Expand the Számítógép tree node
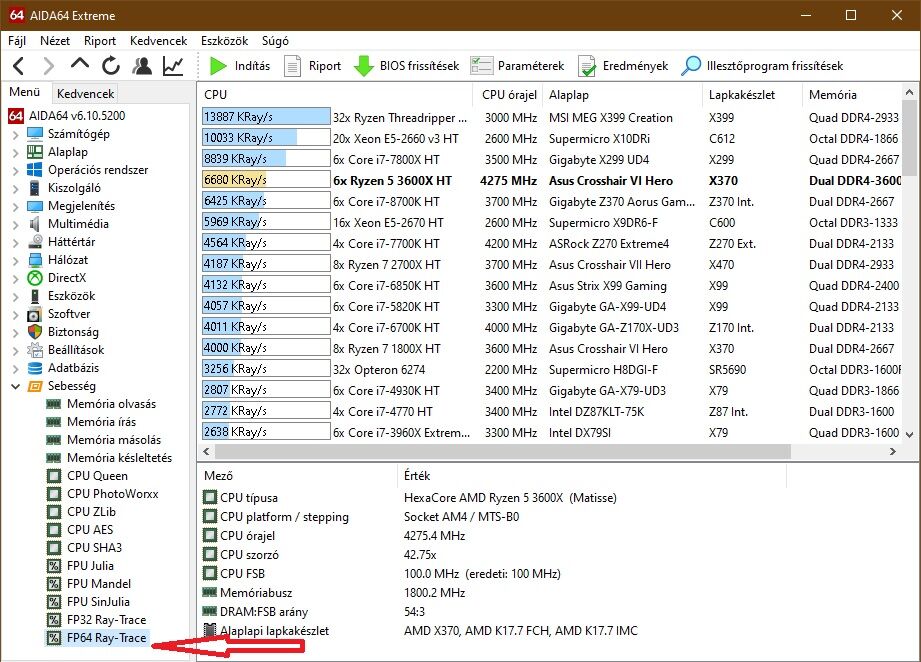Image resolution: width=921 pixels, height=662 pixels. [15, 135]
